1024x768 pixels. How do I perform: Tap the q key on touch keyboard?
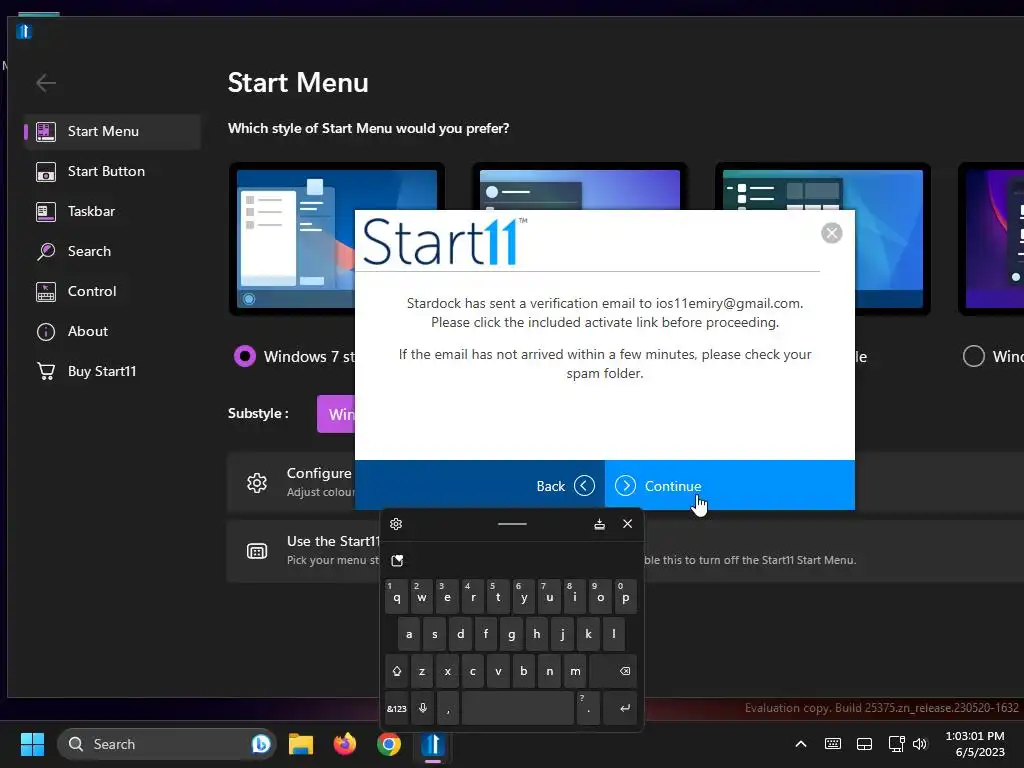[396, 597]
